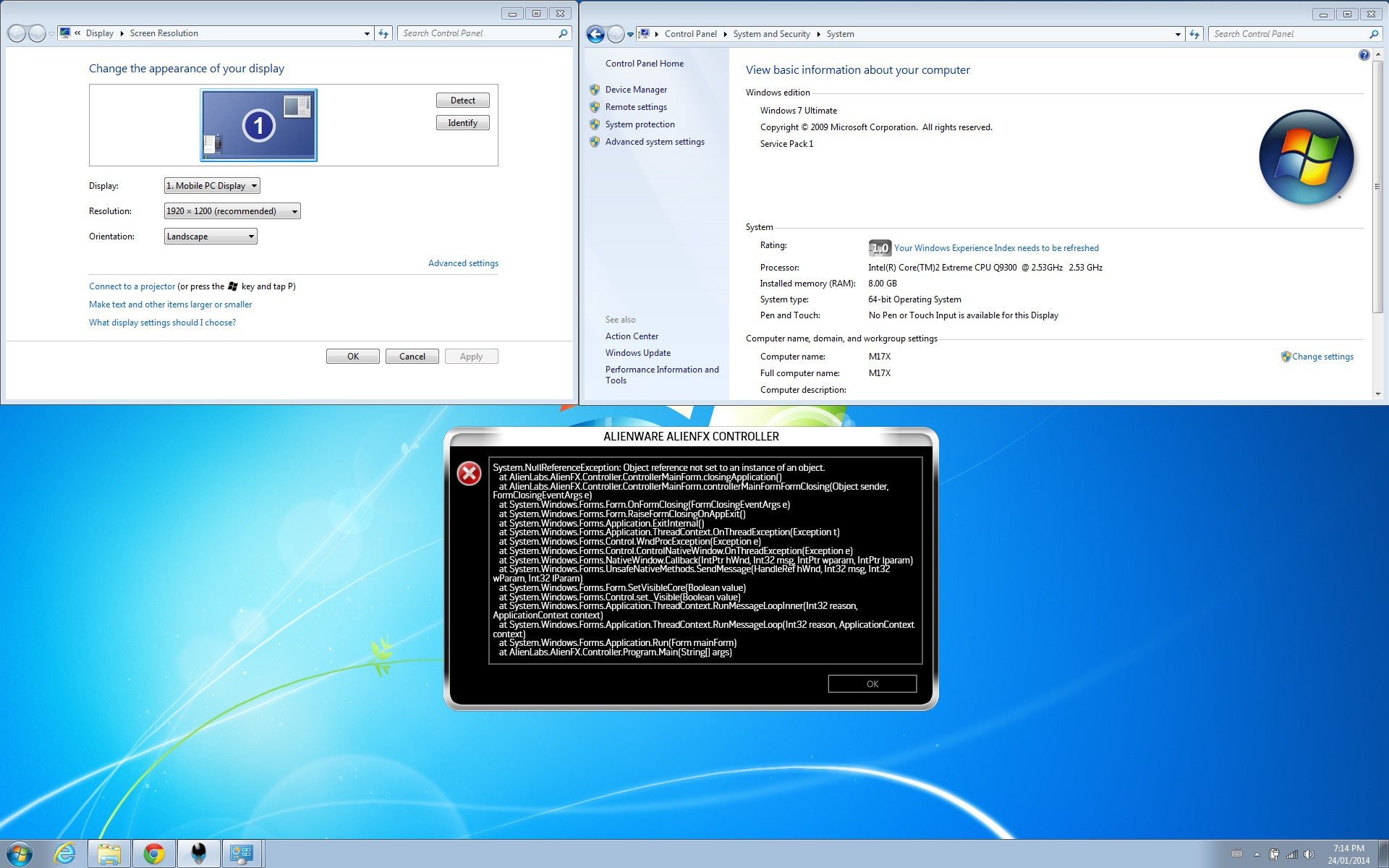Click the shield icon beside Remote settings
This screenshot has width=1389, height=868.
click(595, 107)
